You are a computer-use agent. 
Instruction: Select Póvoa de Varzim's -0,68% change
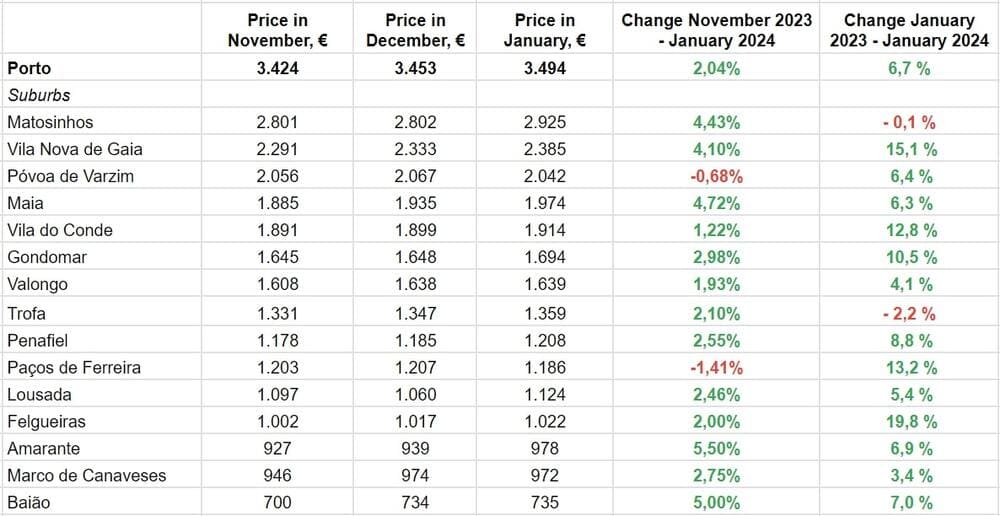[x=716, y=176]
